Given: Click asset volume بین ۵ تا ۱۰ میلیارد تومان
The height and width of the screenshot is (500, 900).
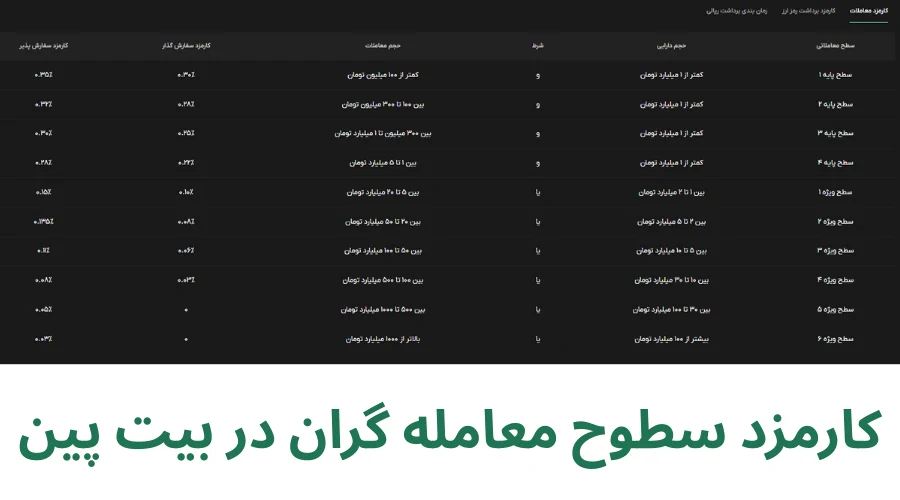Looking at the screenshot, I should pos(671,250).
